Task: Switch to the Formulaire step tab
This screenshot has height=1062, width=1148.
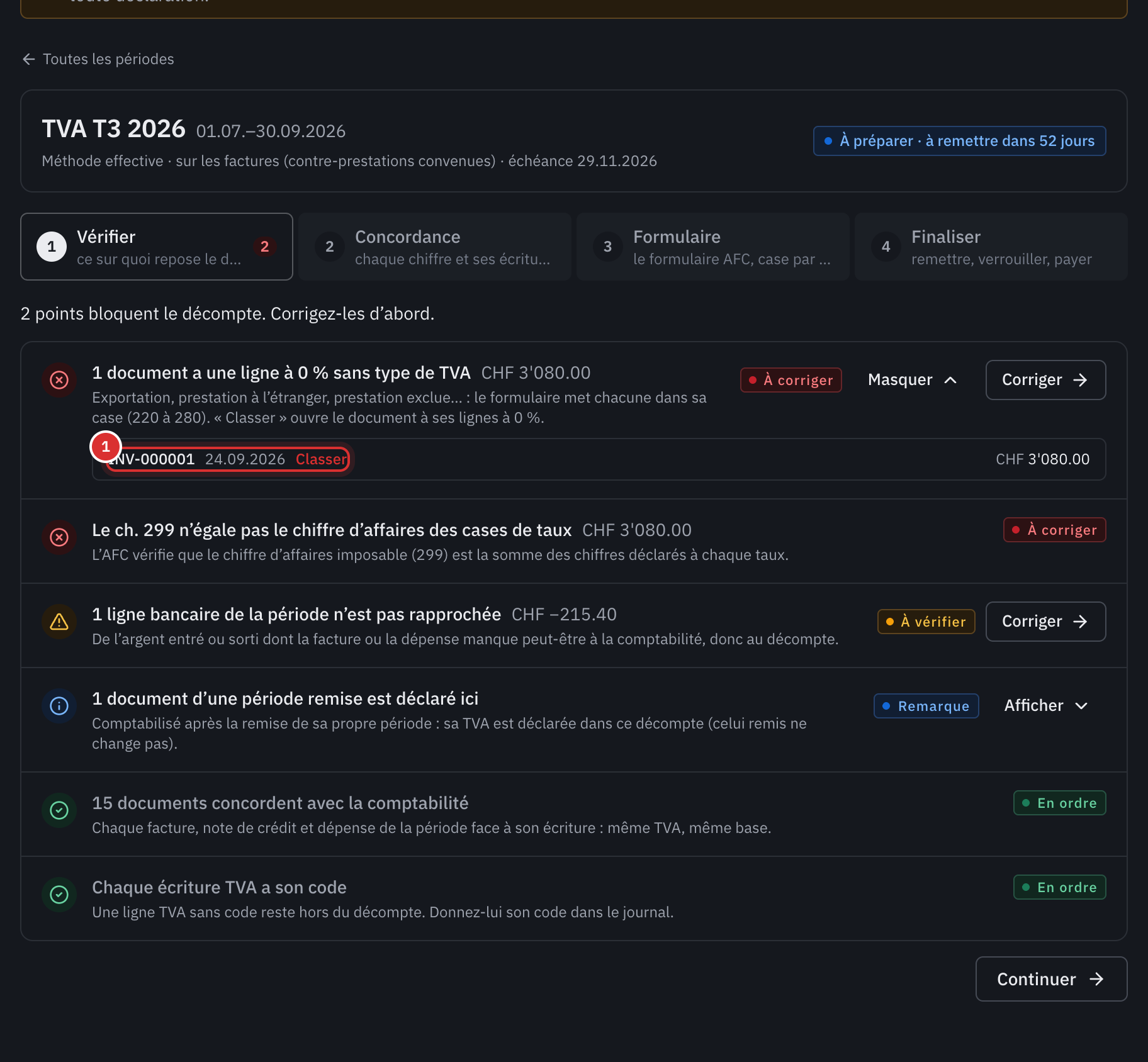Action: (713, 247)
